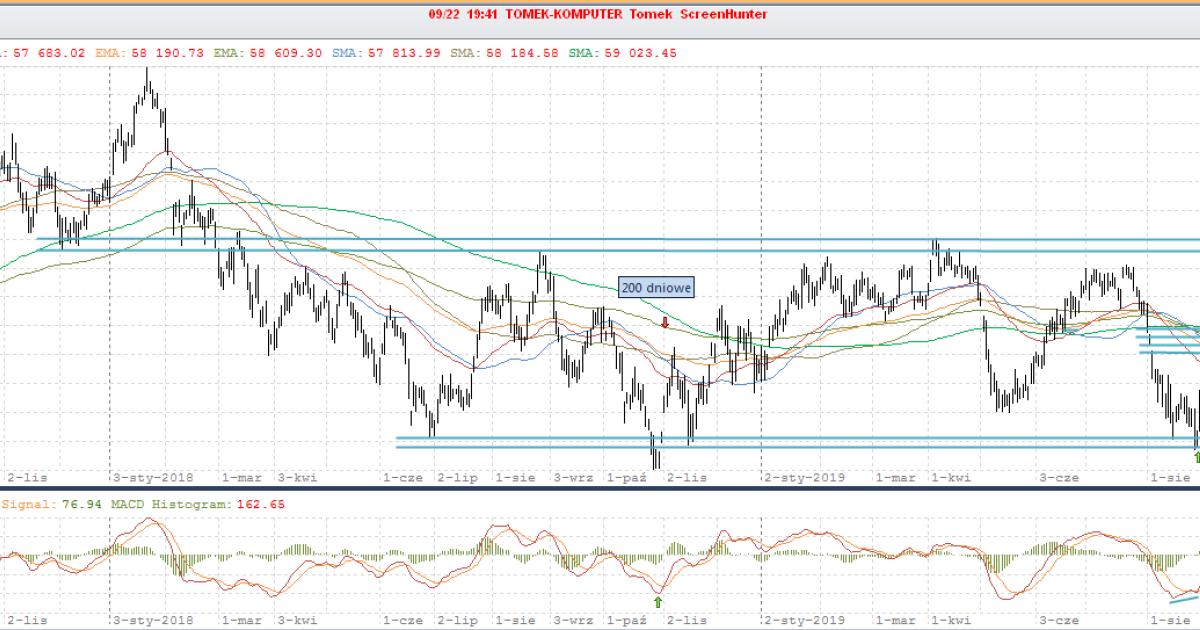
Task: Click the red down arrow marker on the price chart
Action: [665, 322]
